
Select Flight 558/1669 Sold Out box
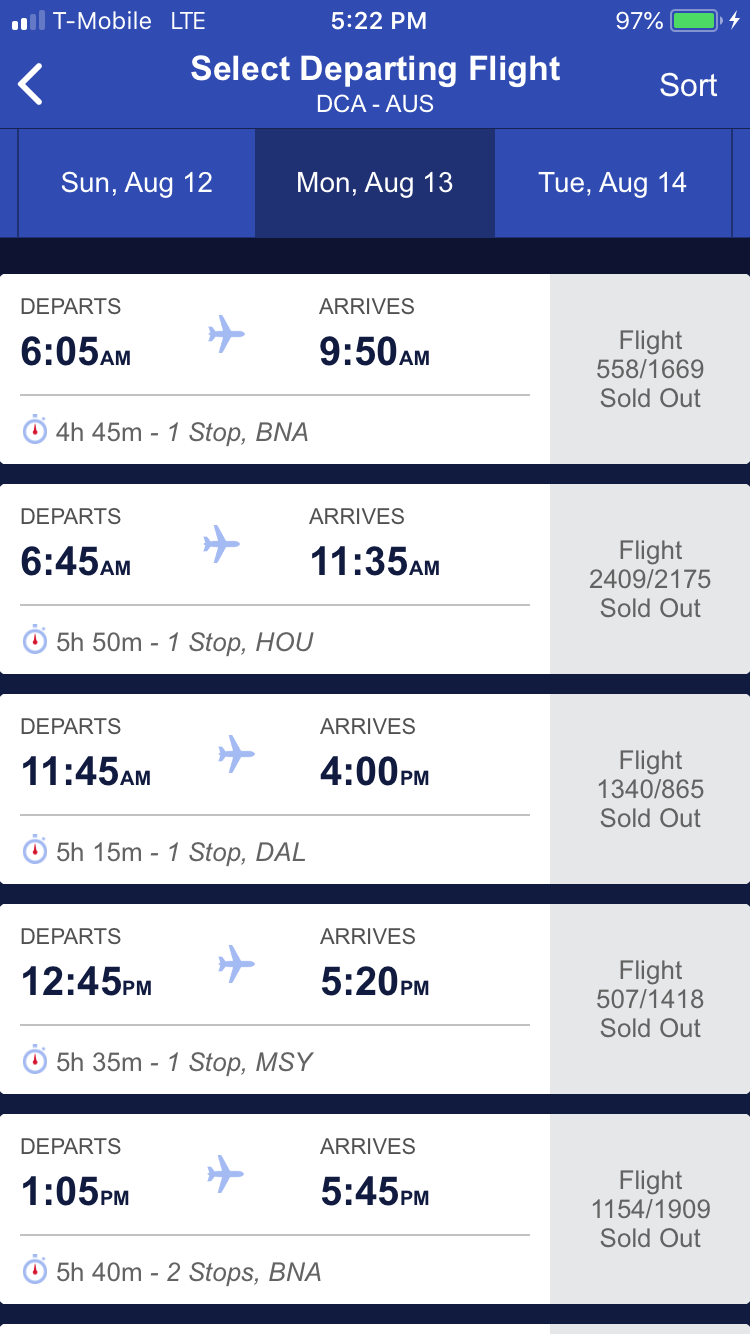point(650,369)
